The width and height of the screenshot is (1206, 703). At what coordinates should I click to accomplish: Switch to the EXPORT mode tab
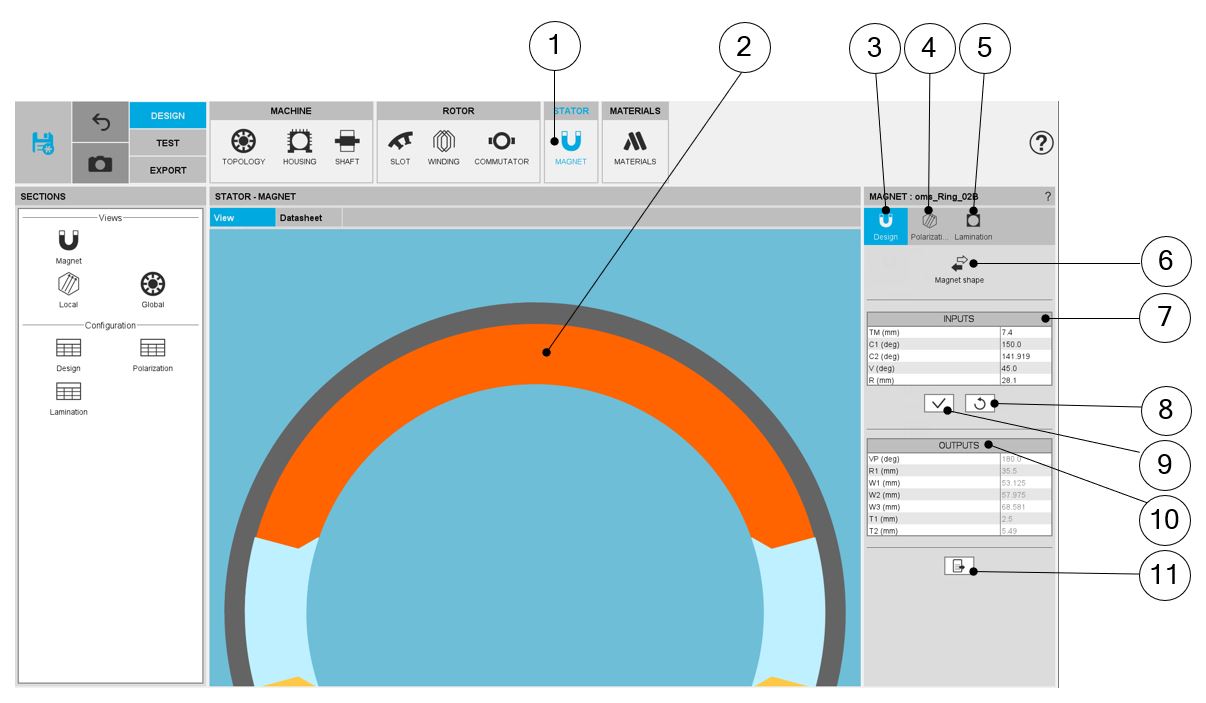coord(167,170)
